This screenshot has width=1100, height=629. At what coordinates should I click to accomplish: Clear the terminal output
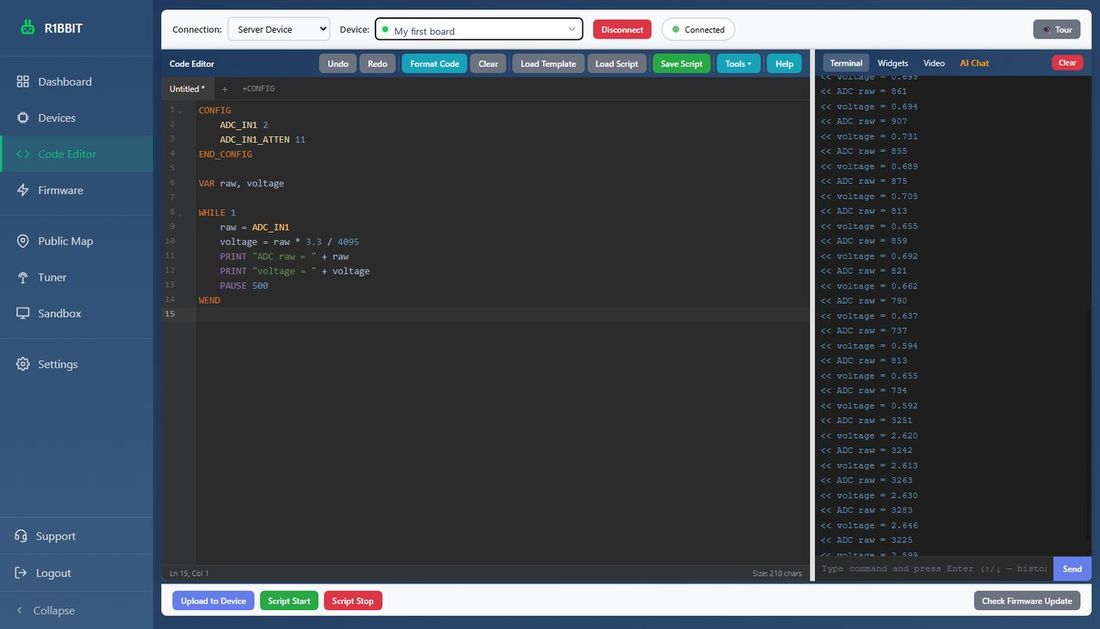coord(1067,63)
